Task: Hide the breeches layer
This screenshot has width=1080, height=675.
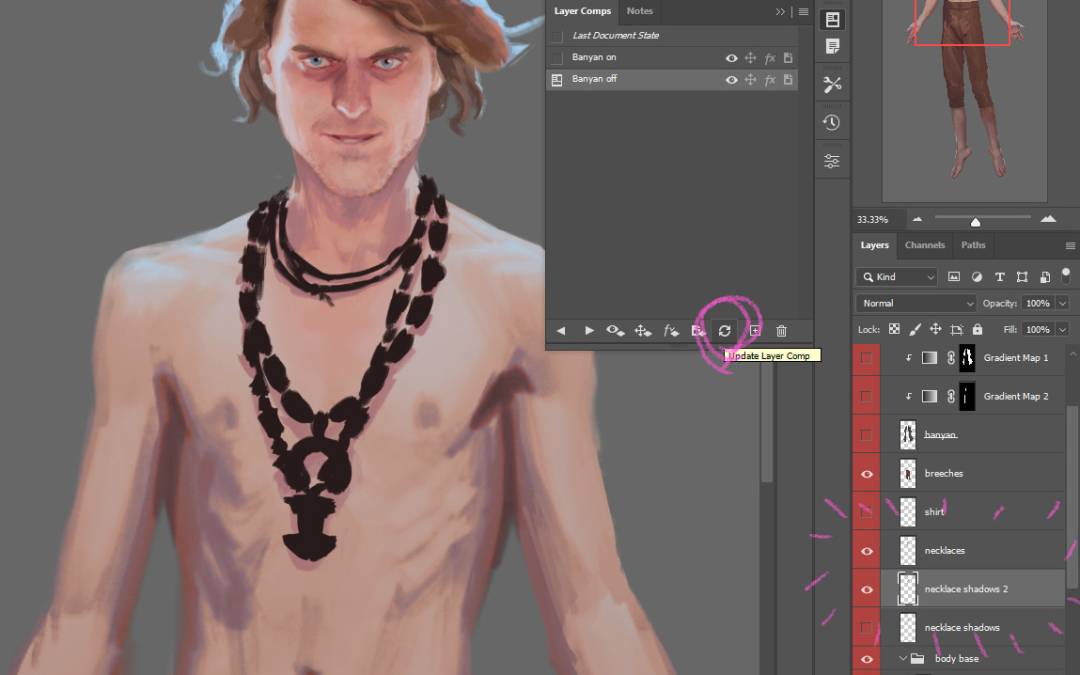Action: click(866, 474)
